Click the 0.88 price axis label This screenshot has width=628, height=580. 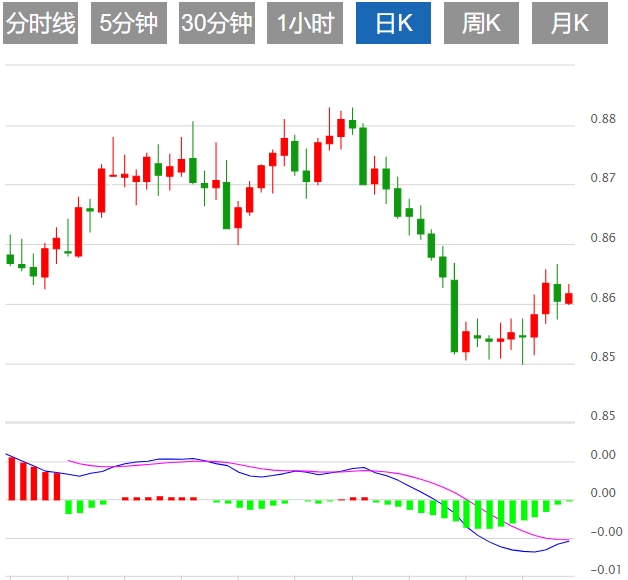(603, 119)
